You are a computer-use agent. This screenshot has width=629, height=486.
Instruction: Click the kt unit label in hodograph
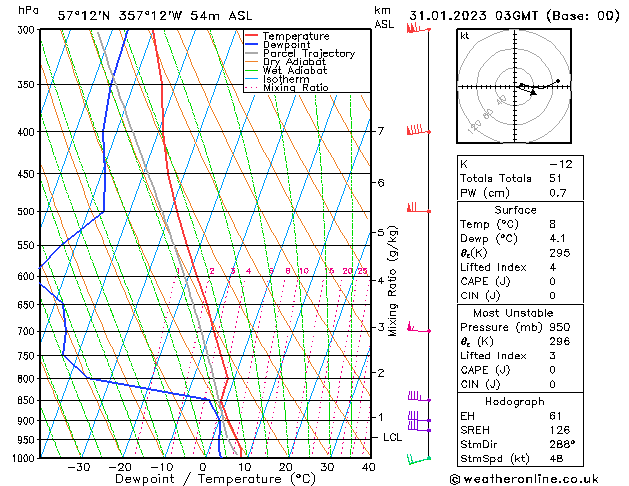465,36
